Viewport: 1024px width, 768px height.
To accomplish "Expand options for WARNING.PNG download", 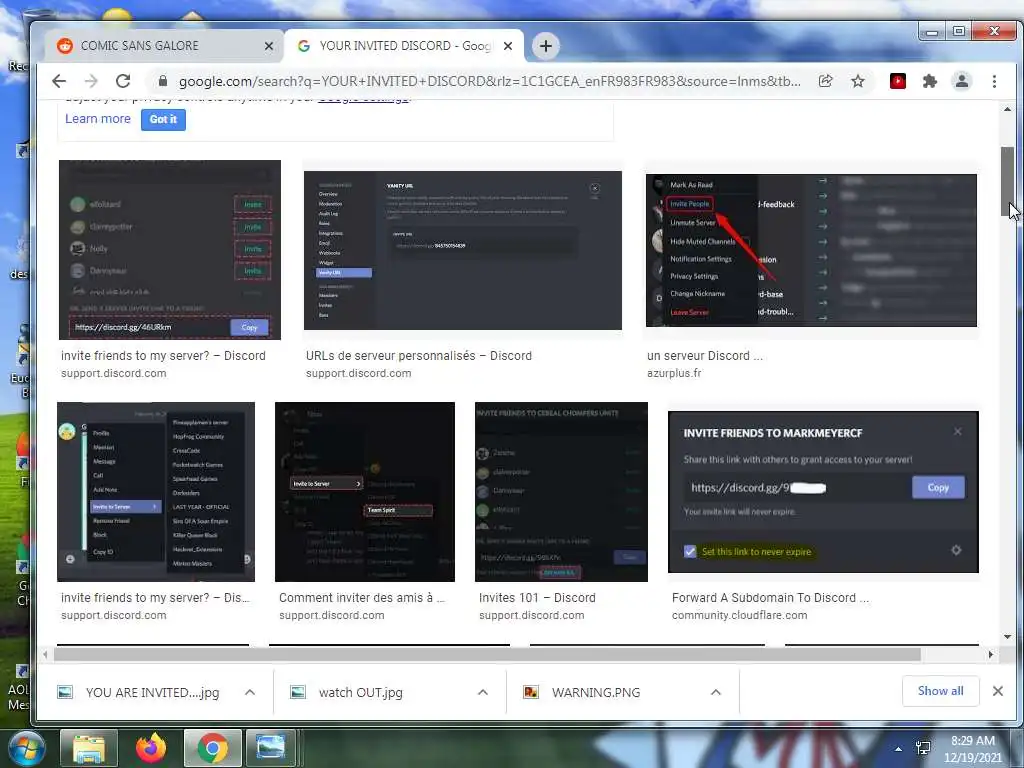I will [x=716, y=692].
